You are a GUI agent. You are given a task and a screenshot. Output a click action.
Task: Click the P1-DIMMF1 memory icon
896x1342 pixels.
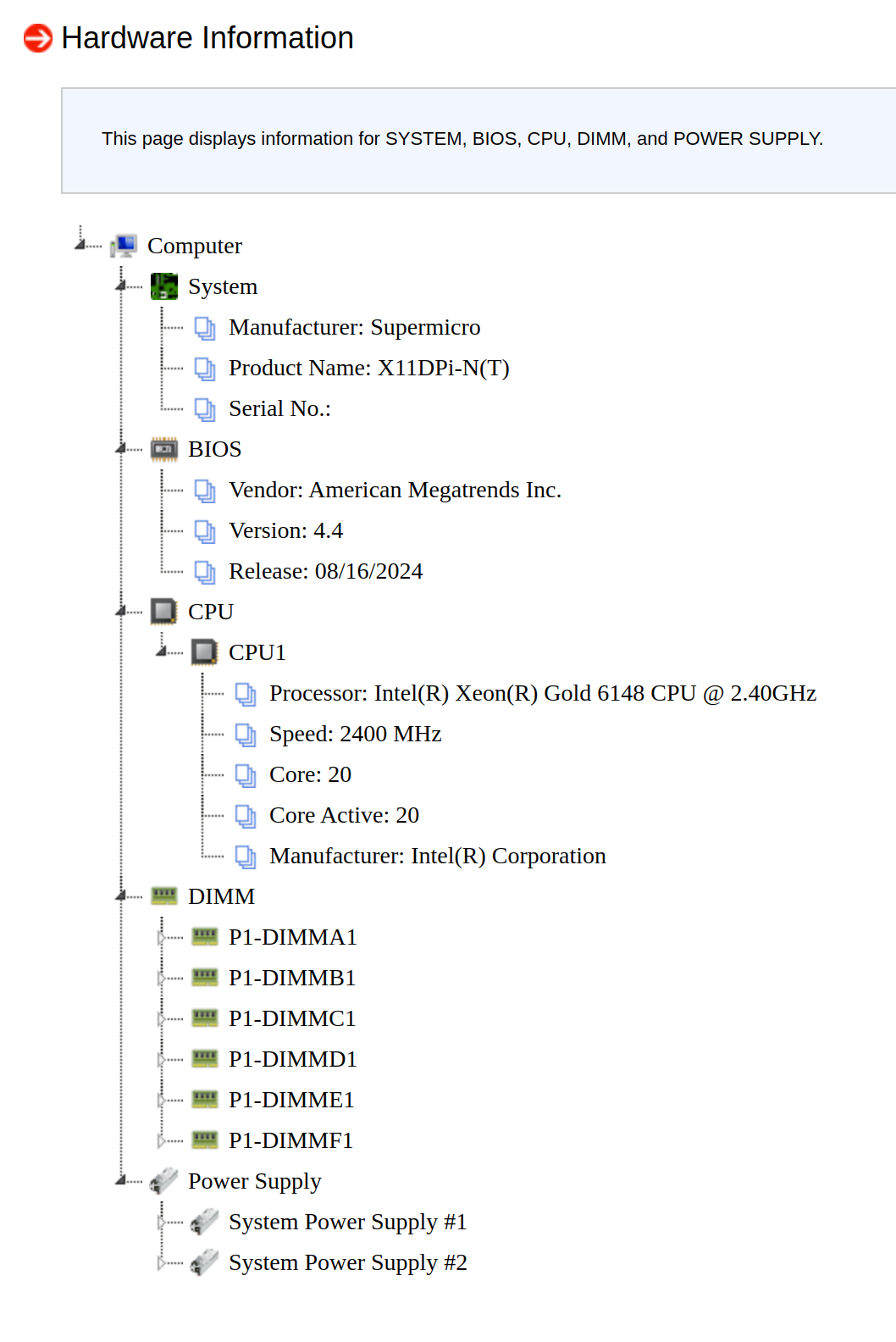tap(205, 1140)
